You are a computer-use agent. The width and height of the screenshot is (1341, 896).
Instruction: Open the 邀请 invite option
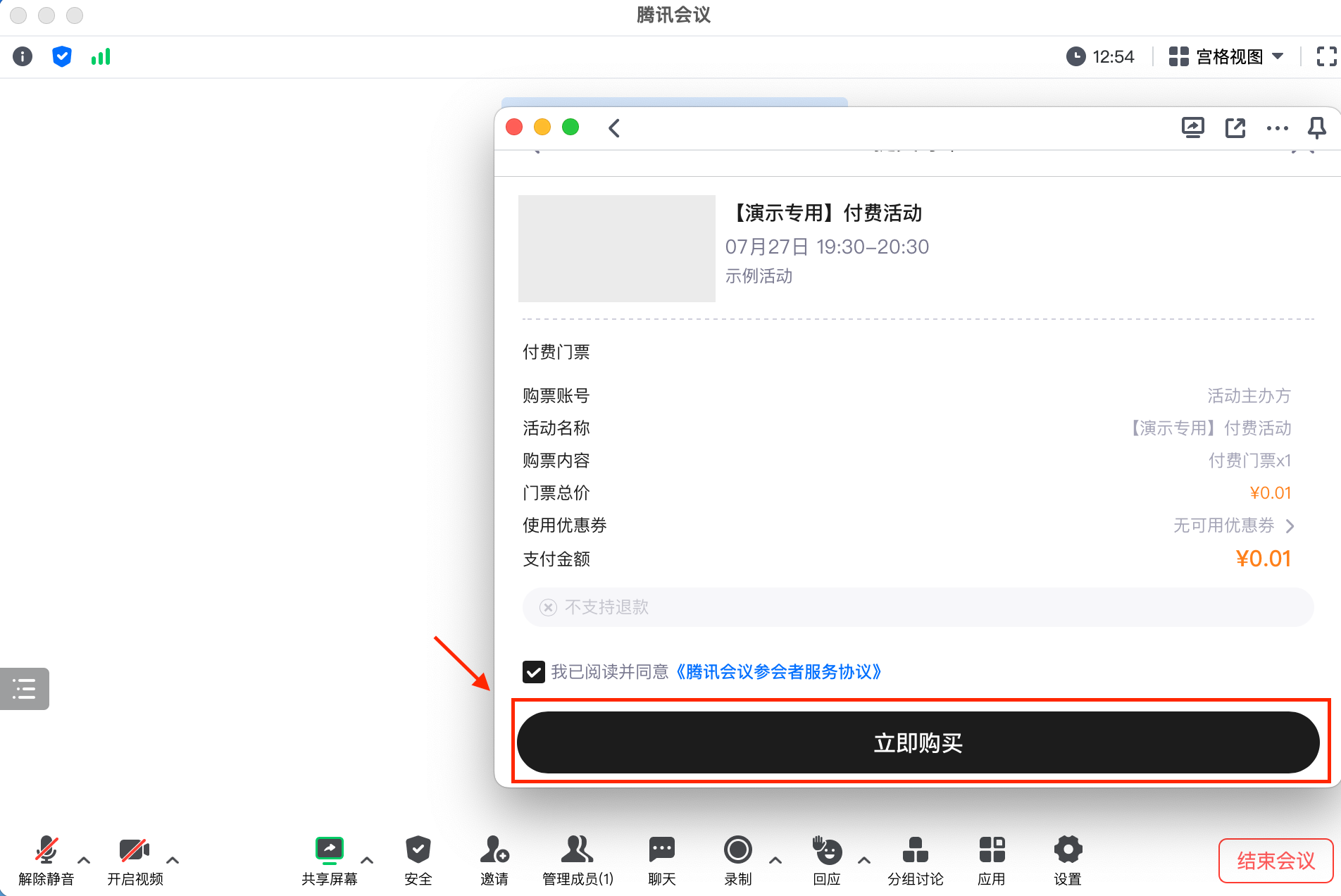(494, 861)
